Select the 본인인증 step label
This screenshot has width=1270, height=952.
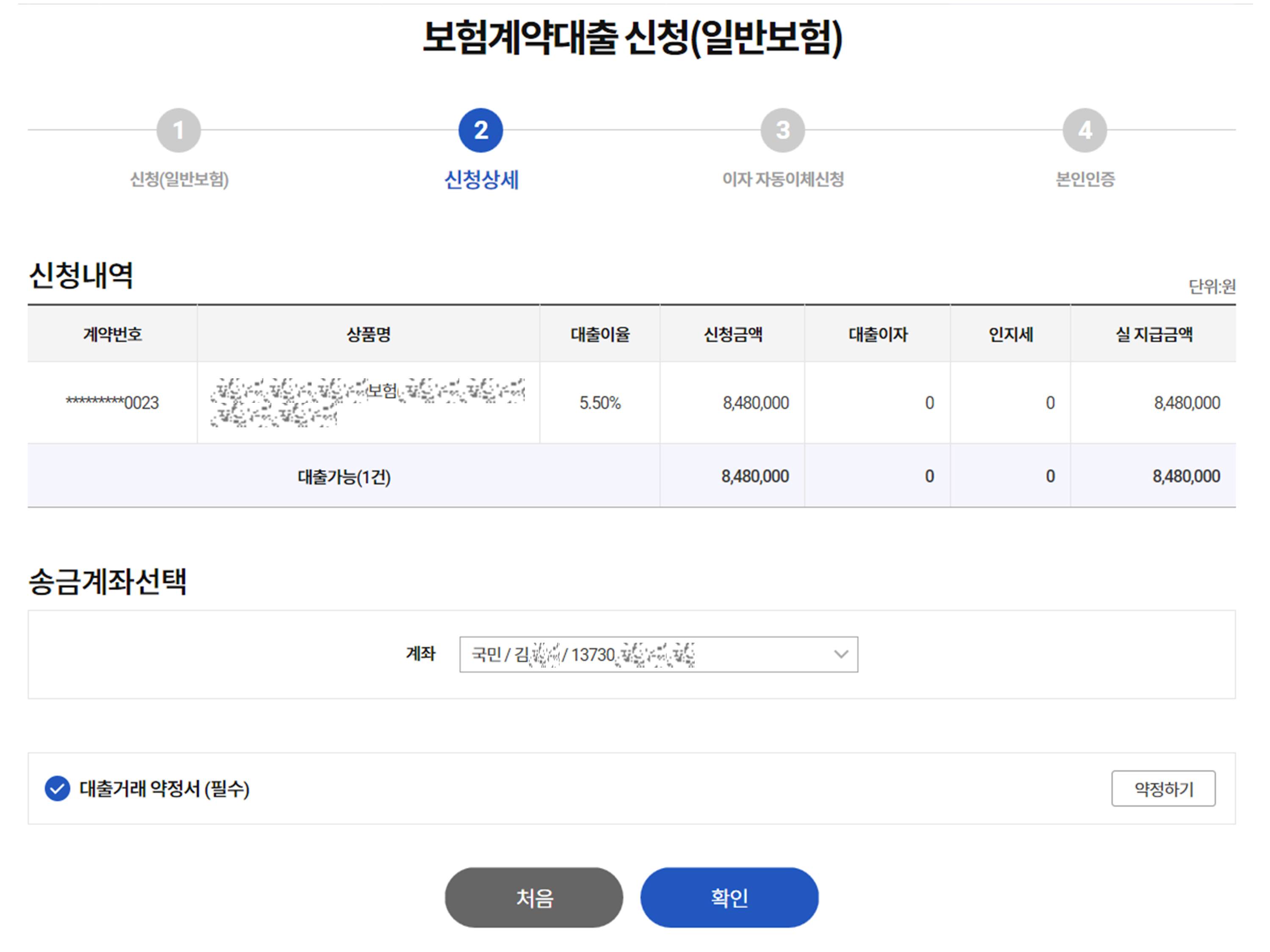1085,180
